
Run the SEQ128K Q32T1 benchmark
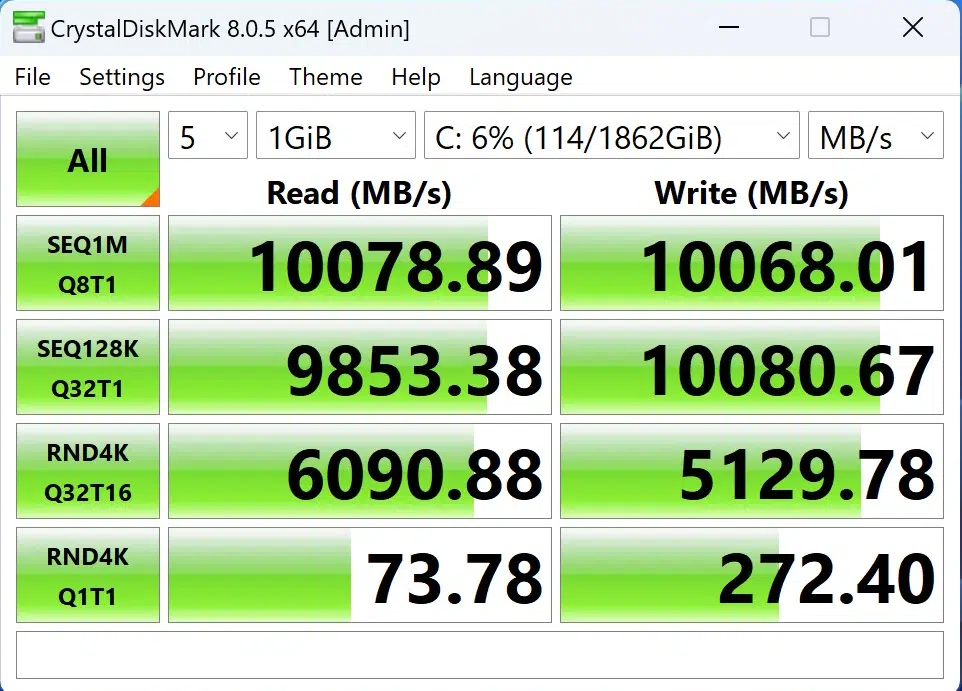88,367
